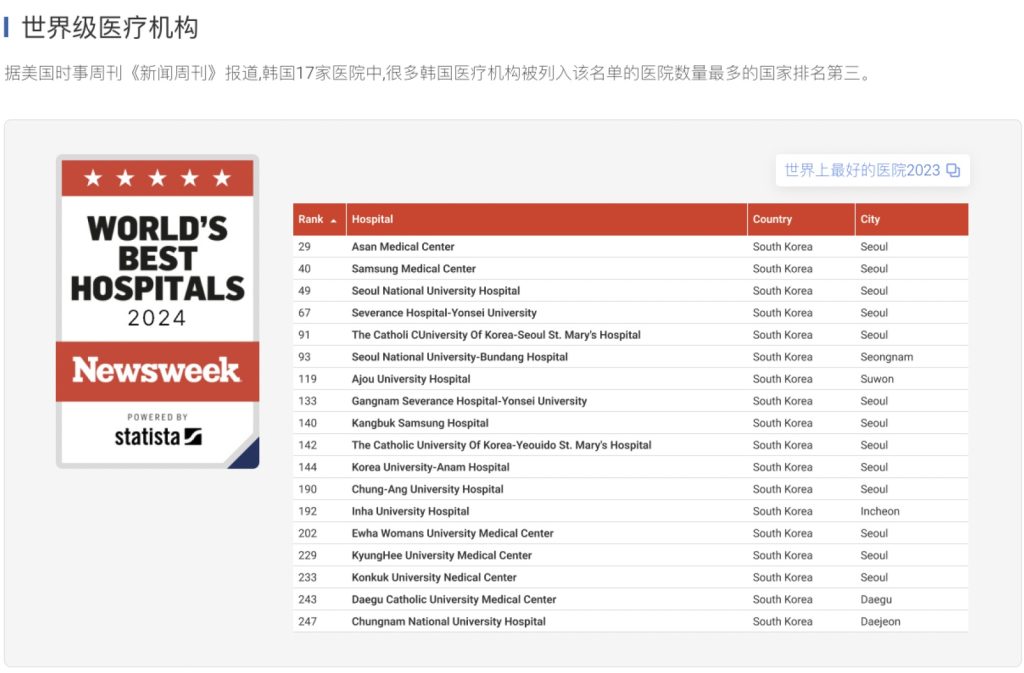Select Inha University Hospital
Screen dimensions: 1024x673
[410, 512]
